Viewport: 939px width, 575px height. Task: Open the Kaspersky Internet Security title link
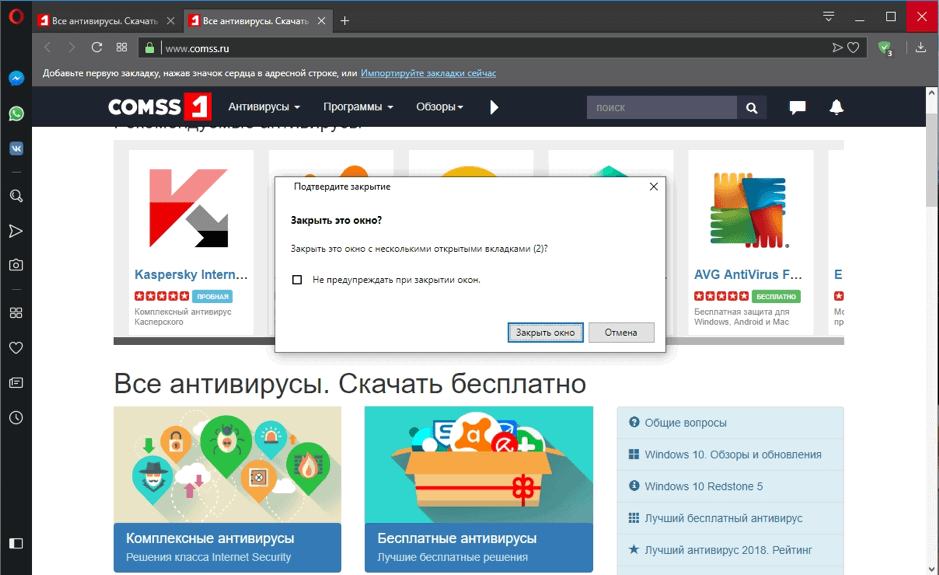point(191,274)
